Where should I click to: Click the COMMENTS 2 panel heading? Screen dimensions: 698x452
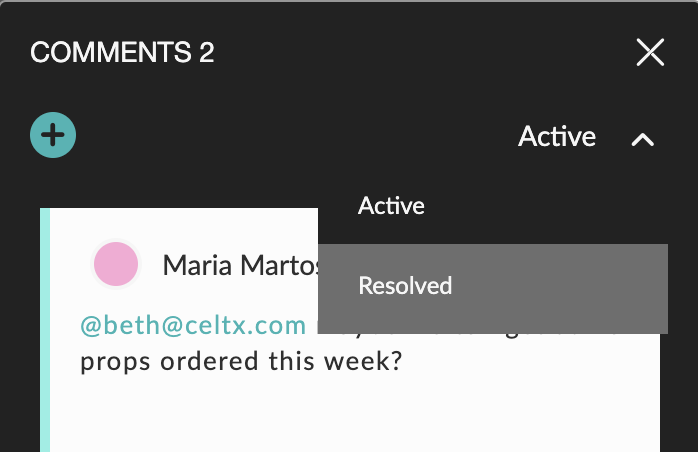click(x=122, y=52)
